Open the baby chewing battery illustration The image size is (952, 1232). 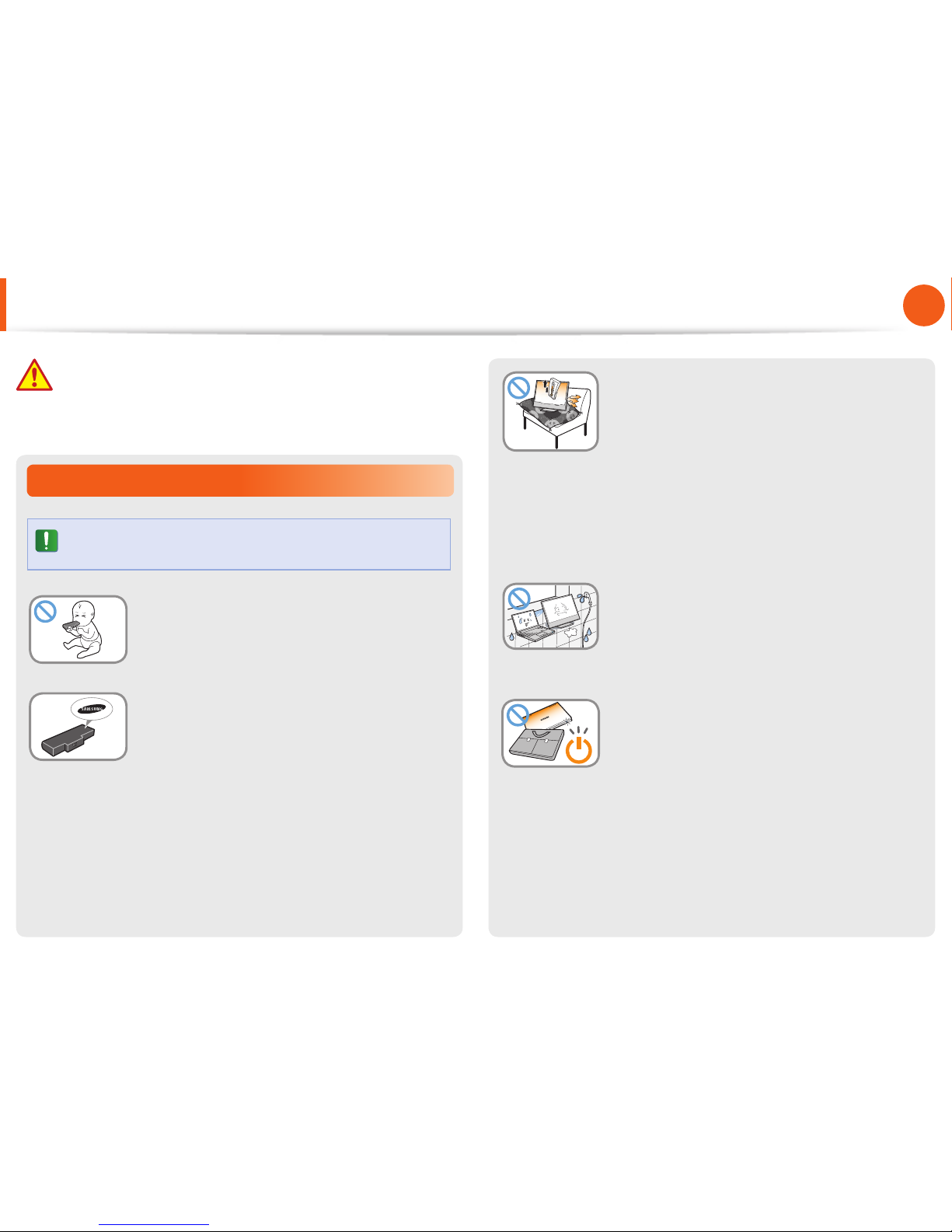point(78,630)
